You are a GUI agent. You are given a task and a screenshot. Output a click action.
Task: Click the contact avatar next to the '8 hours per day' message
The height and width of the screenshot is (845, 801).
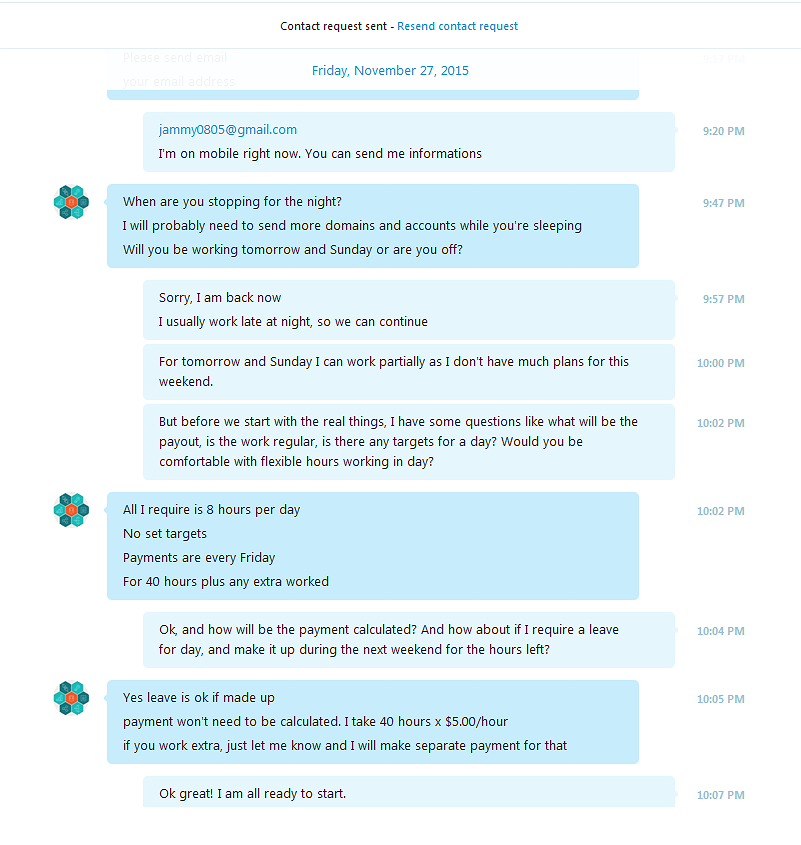click(x=71, y=510)
